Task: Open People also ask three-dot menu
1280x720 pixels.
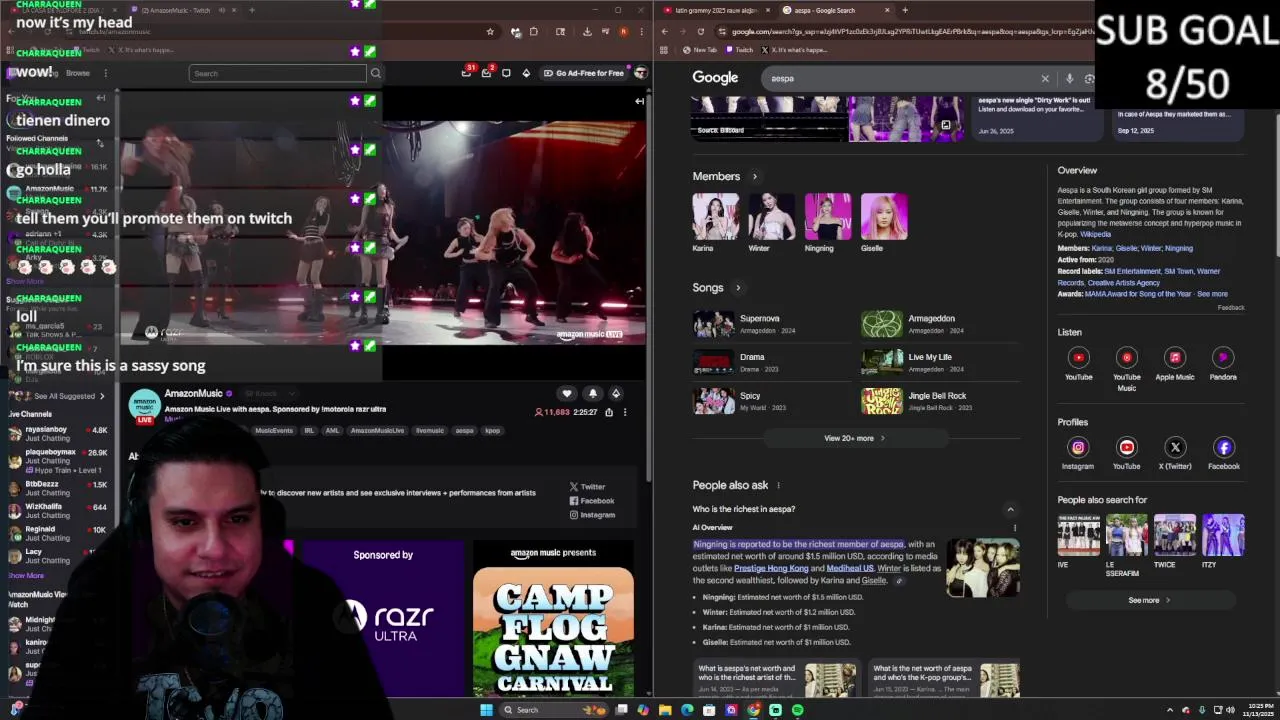Action: click(778, 485)
